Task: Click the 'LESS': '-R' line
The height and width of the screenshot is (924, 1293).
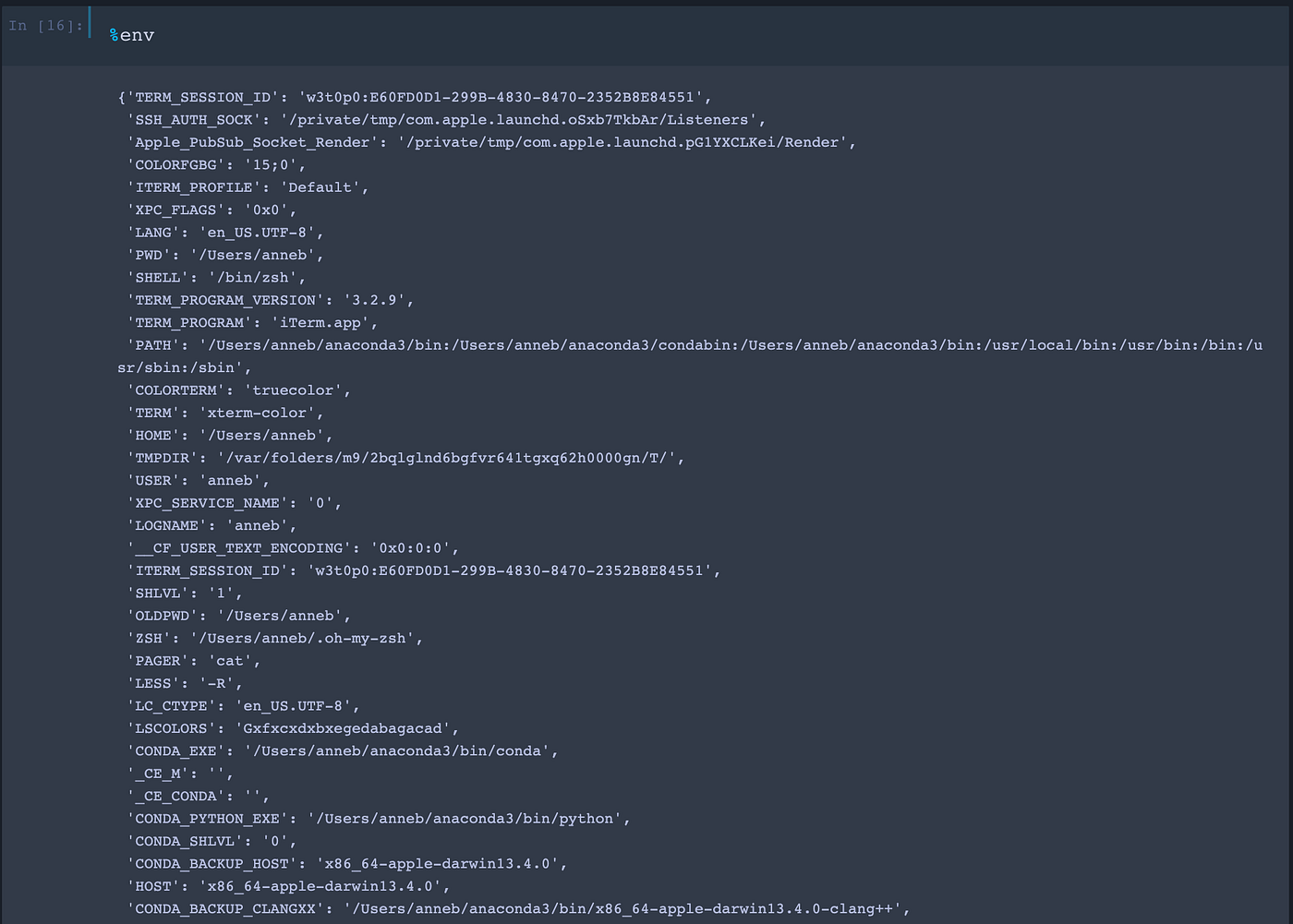Action: [x=185, y=684]
